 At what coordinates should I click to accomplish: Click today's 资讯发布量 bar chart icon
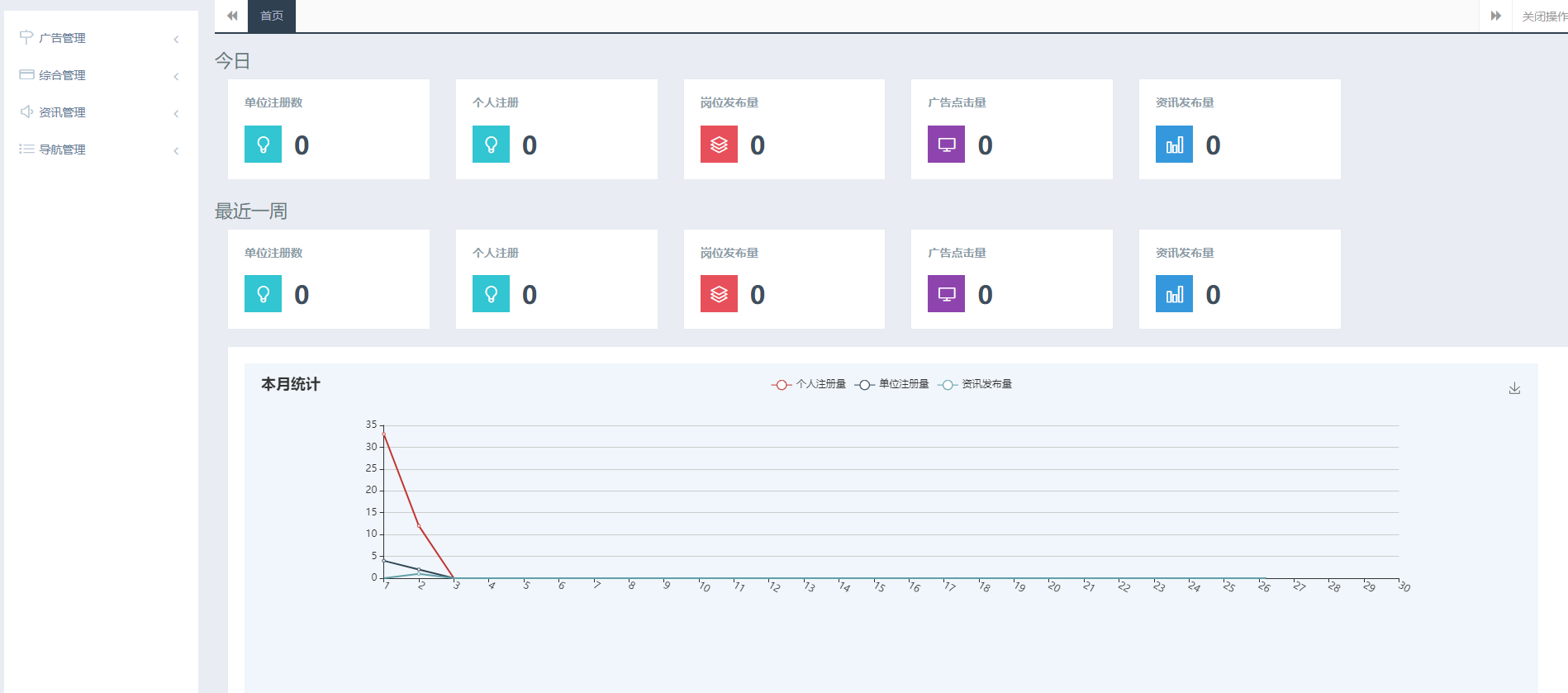click(1174, 145)
